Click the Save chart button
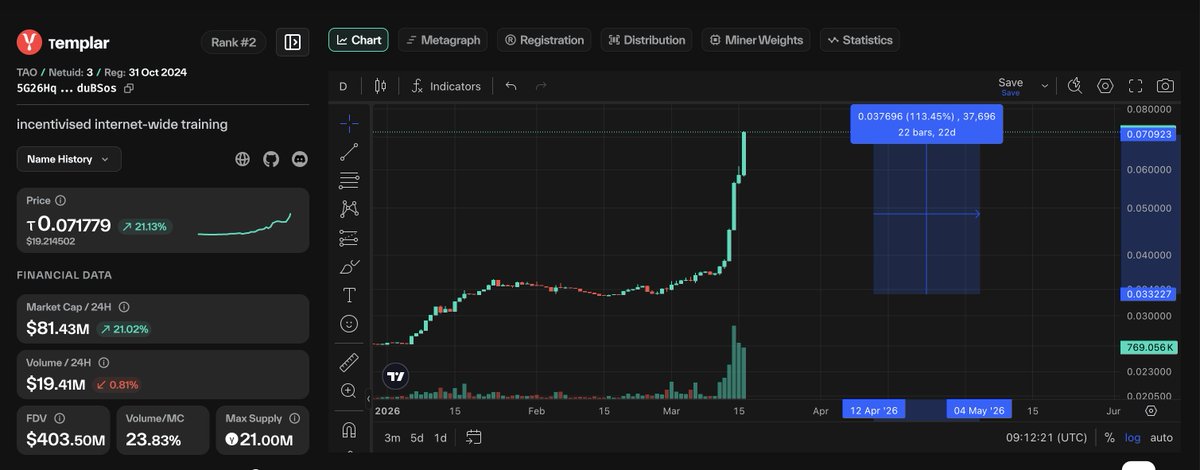This screenshot has height=470, width=1200. coord(1010,86)
